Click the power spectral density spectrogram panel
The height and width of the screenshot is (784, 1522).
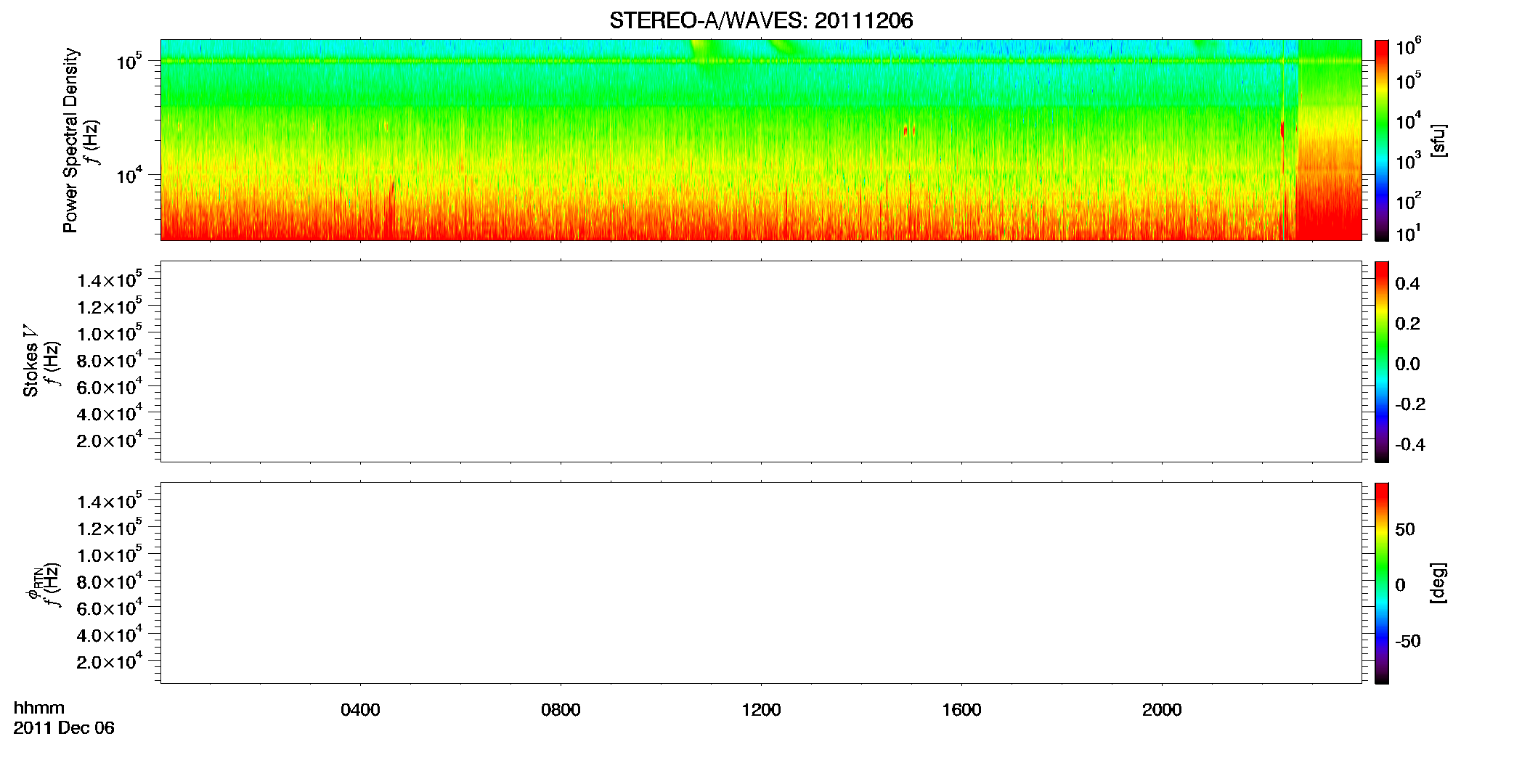point(761,140)
